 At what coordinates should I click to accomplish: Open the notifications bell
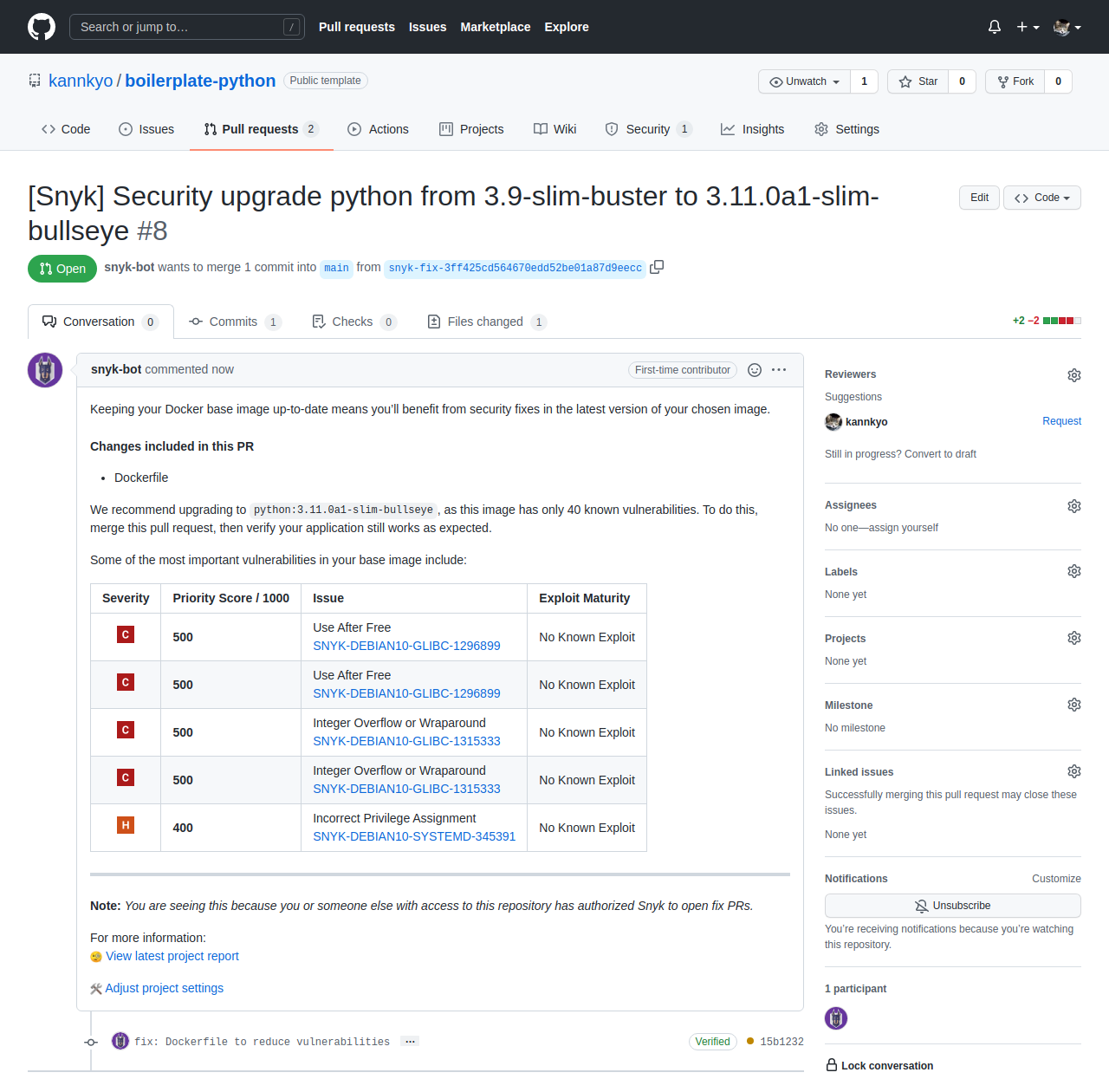coord(995,27)
